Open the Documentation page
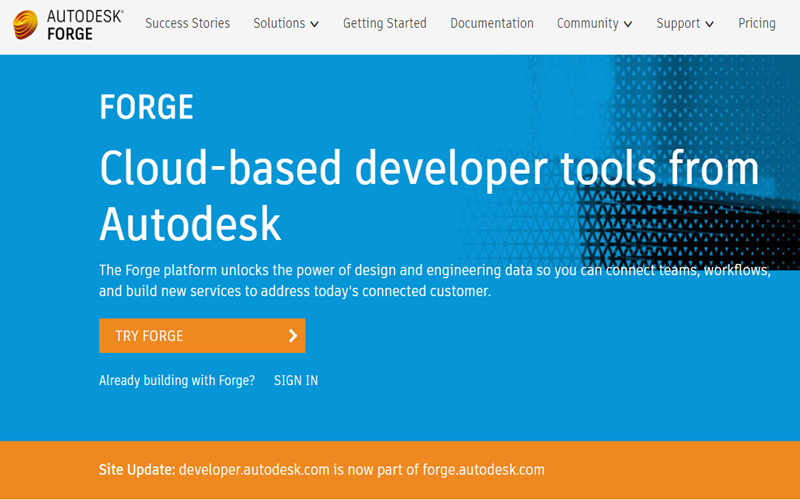This screenshot has height=500, width=800. coord(492,23)
